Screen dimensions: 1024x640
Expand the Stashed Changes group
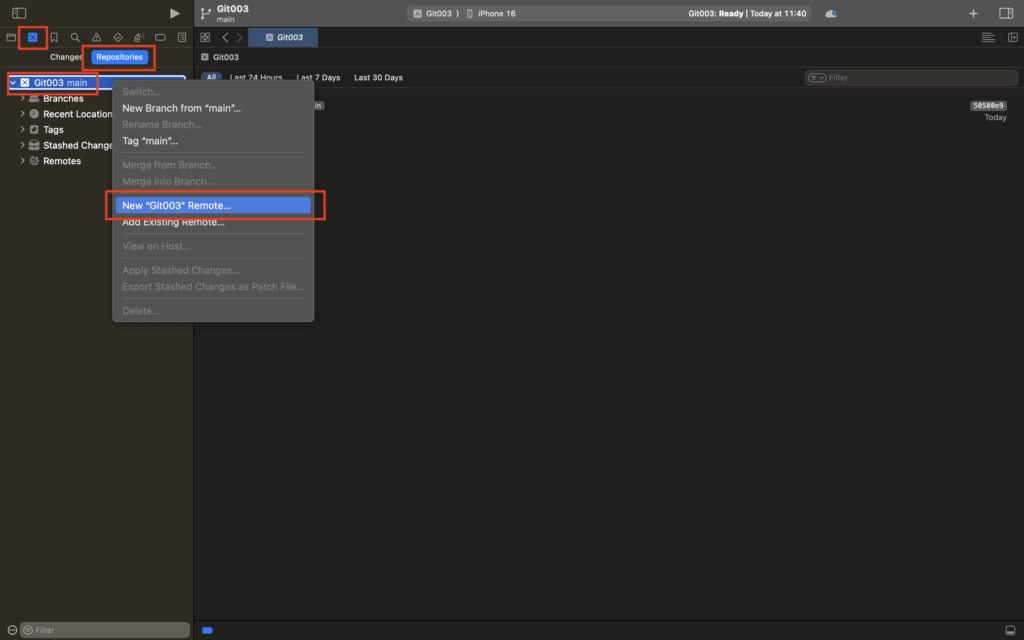22,145
